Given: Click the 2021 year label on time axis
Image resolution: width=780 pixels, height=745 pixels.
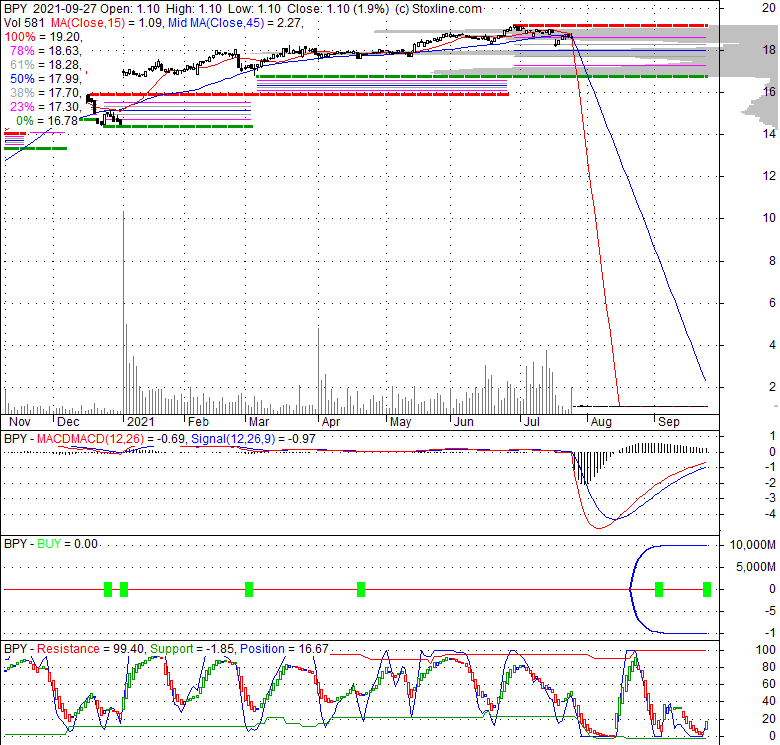Looking at the screenshot, I should tap(141, 422).
